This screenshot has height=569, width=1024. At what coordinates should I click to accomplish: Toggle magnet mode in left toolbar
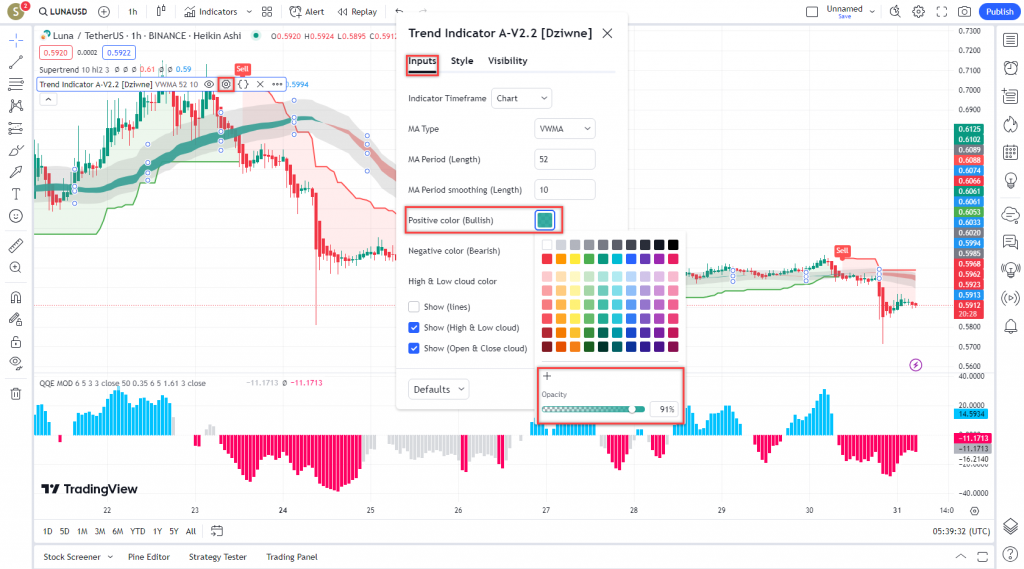[16, 297]
